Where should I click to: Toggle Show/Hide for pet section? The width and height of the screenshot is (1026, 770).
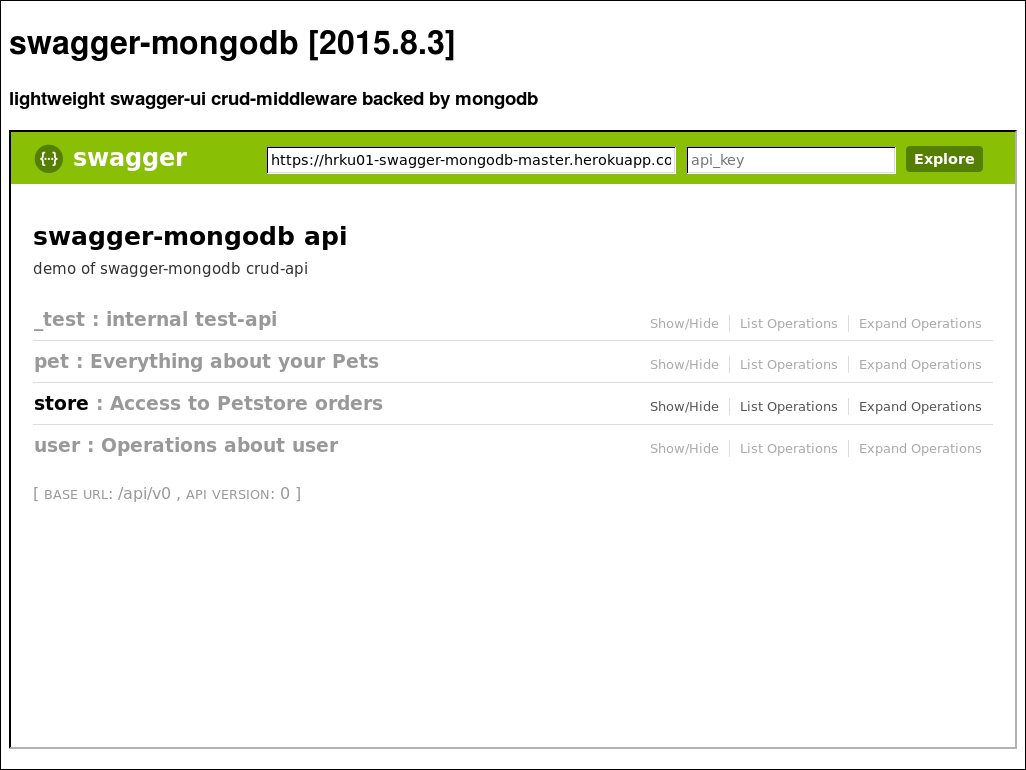pyautogui.click(x=684, y=364)
